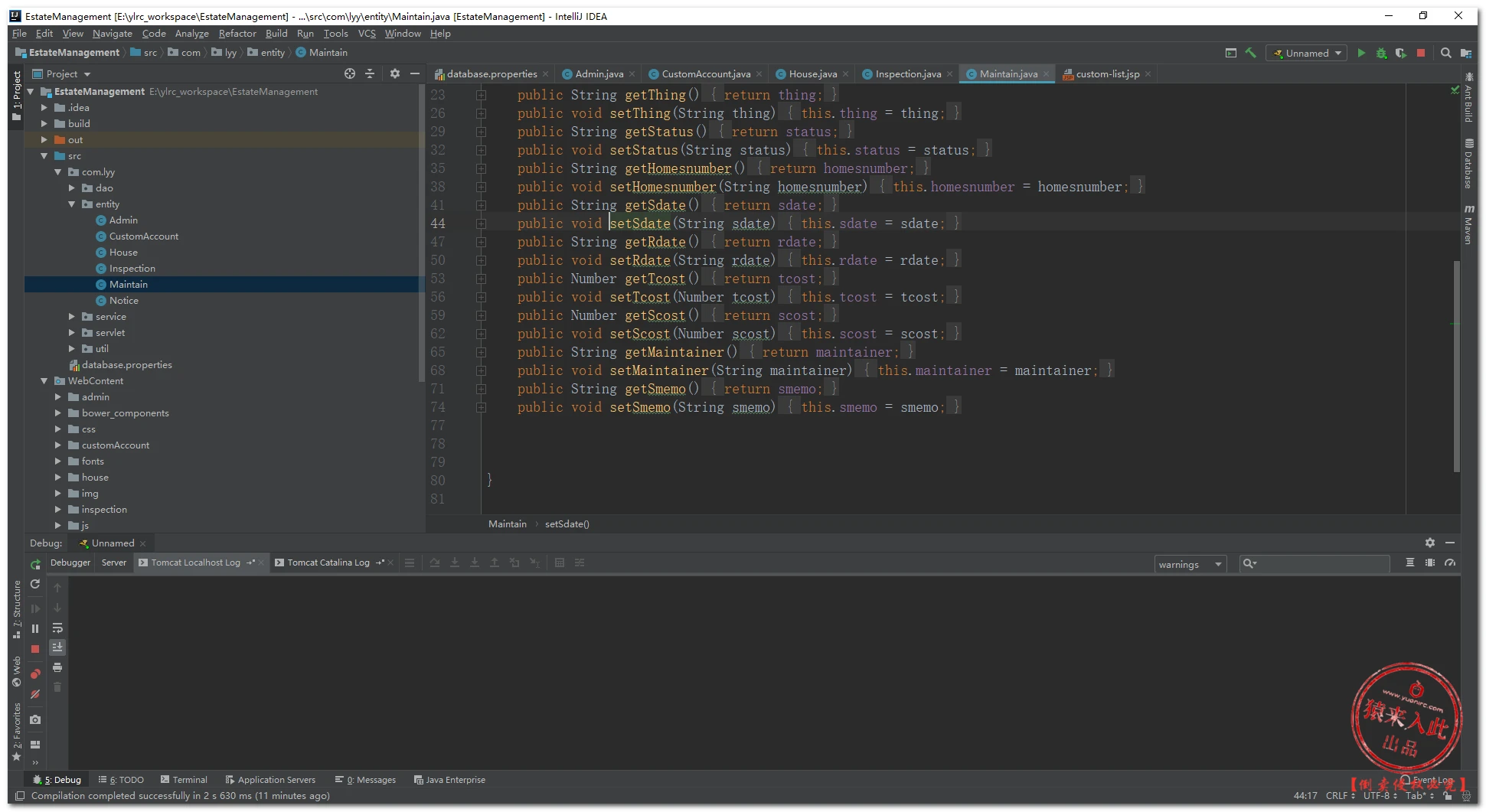Build the project with the hammer icon
The width and height of the screenshot is (1486, 812).
pyautogui.click(x=1251, y=54)
